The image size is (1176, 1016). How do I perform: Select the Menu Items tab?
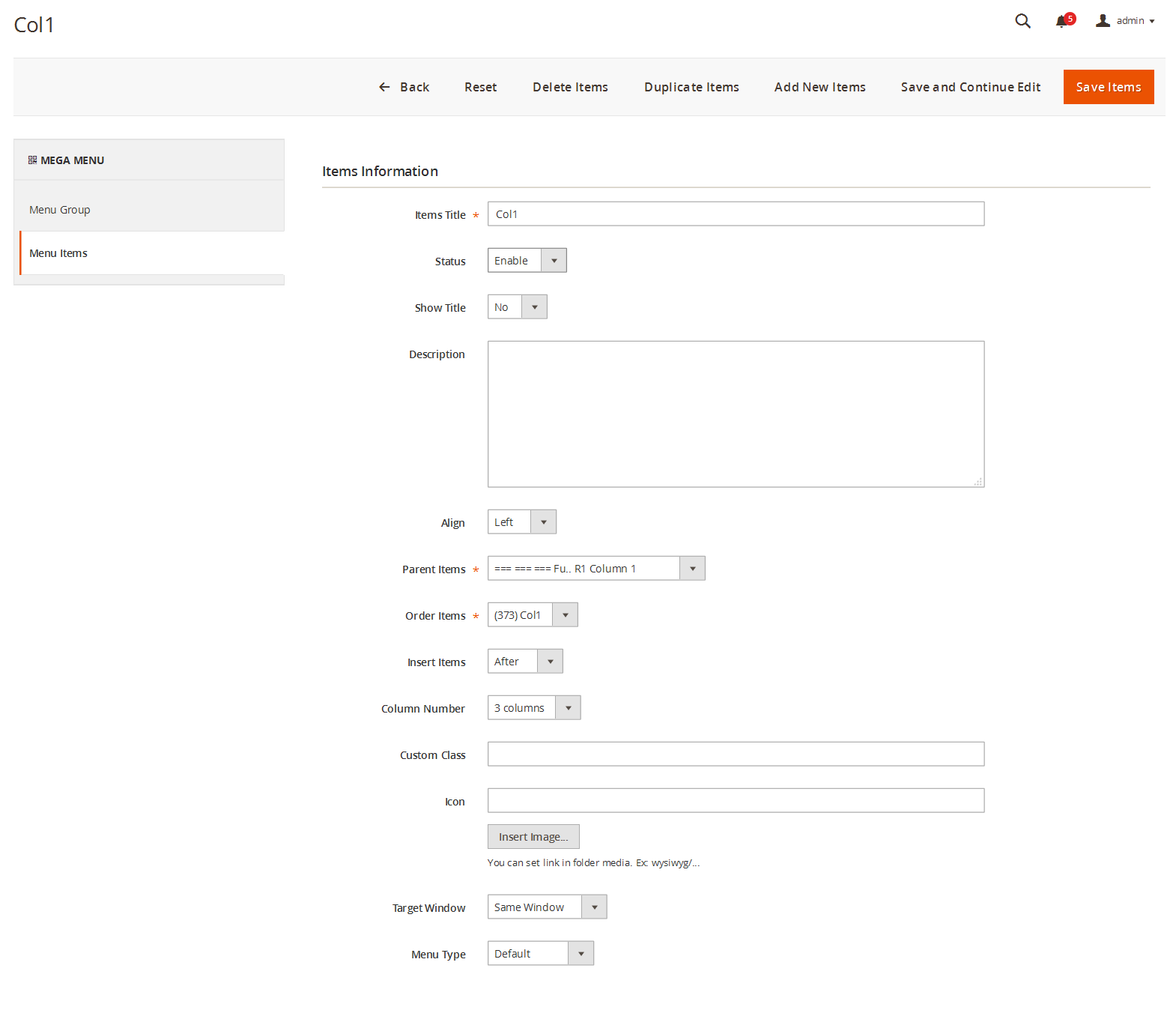58,253
